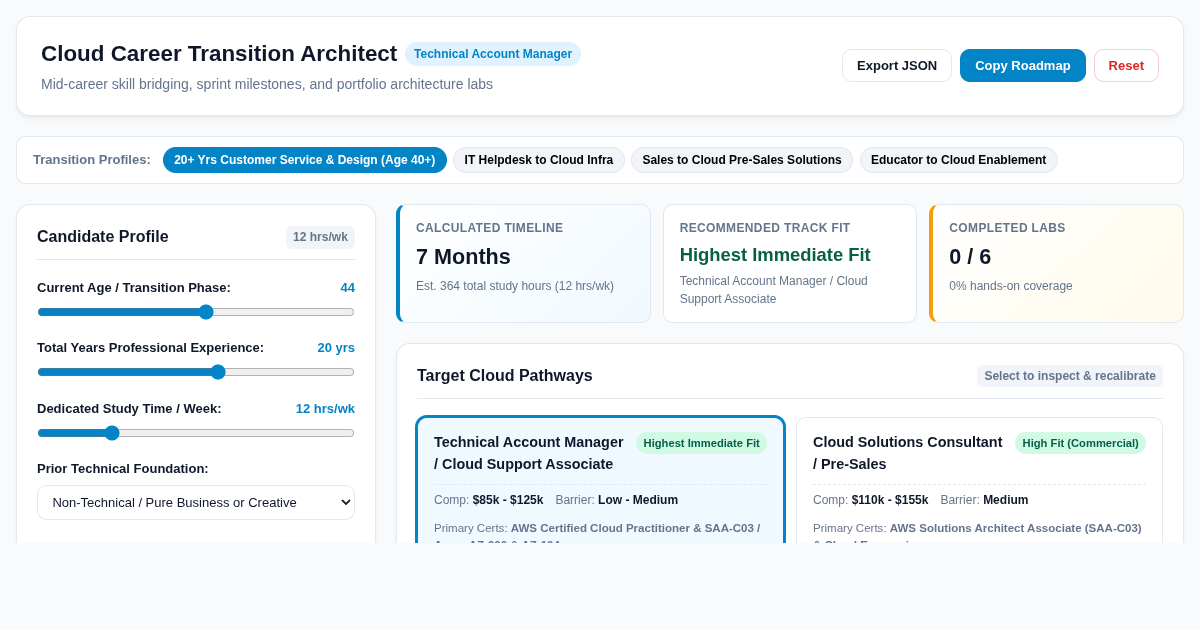Select the Cloud Solutions Consultant / Pre-Sales pathway card

[979, 480]
